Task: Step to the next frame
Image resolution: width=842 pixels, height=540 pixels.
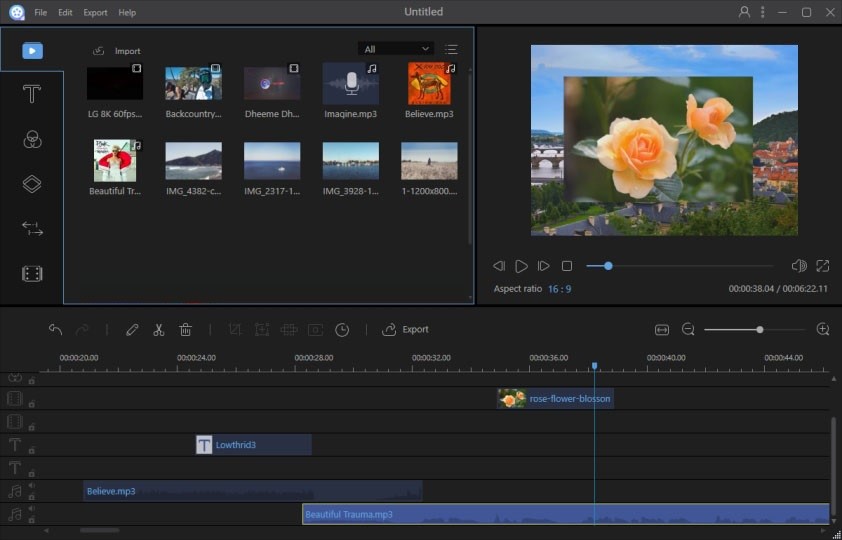Action: tap(543, 266)
